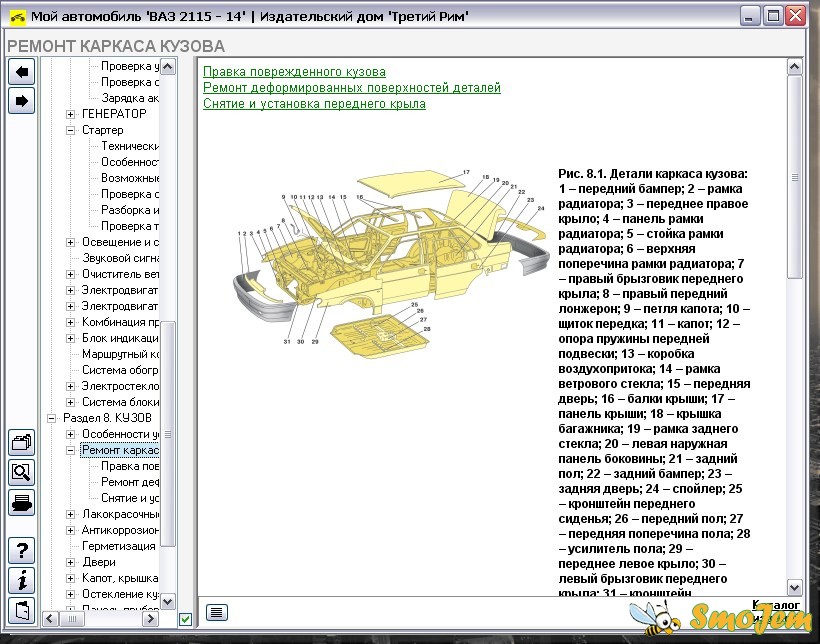Click the tree panel scroll-up arrow
The width and height of the screenshot is (820, 644).
pyautogui.click(x=167, y=66)
